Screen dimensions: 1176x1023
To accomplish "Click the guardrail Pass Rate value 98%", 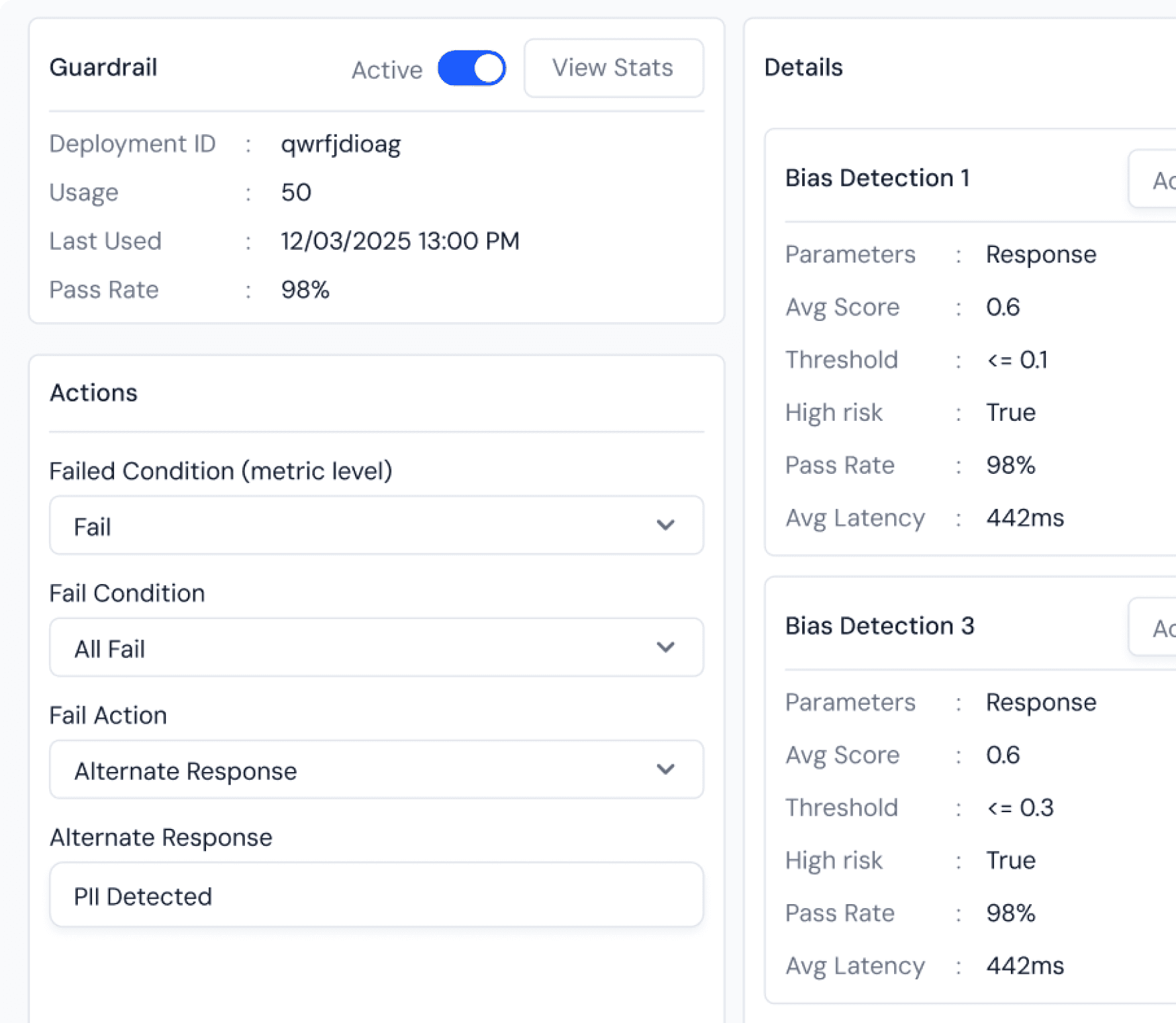I will 305,290.
